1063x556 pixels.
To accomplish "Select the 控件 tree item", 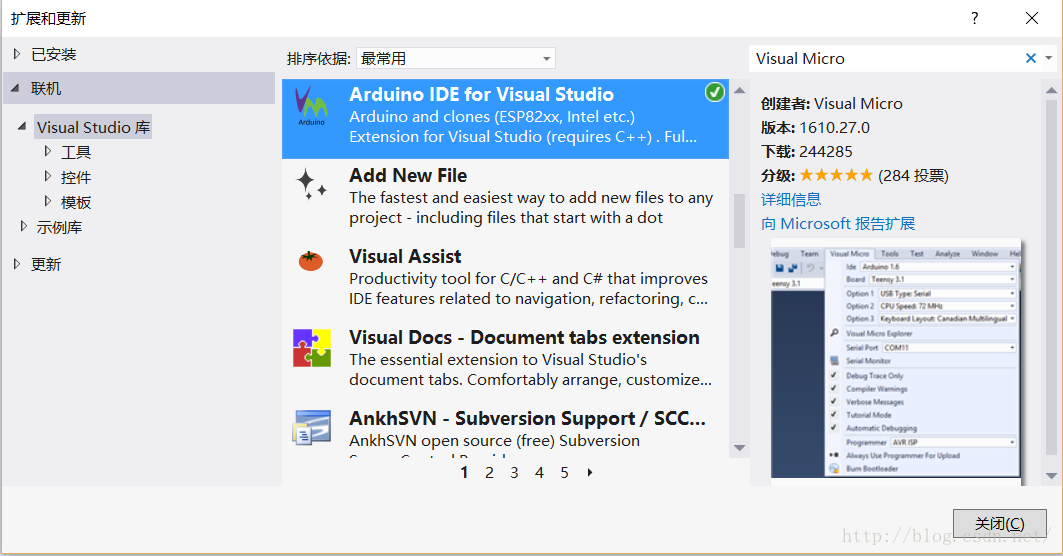I will coord(76,178).
